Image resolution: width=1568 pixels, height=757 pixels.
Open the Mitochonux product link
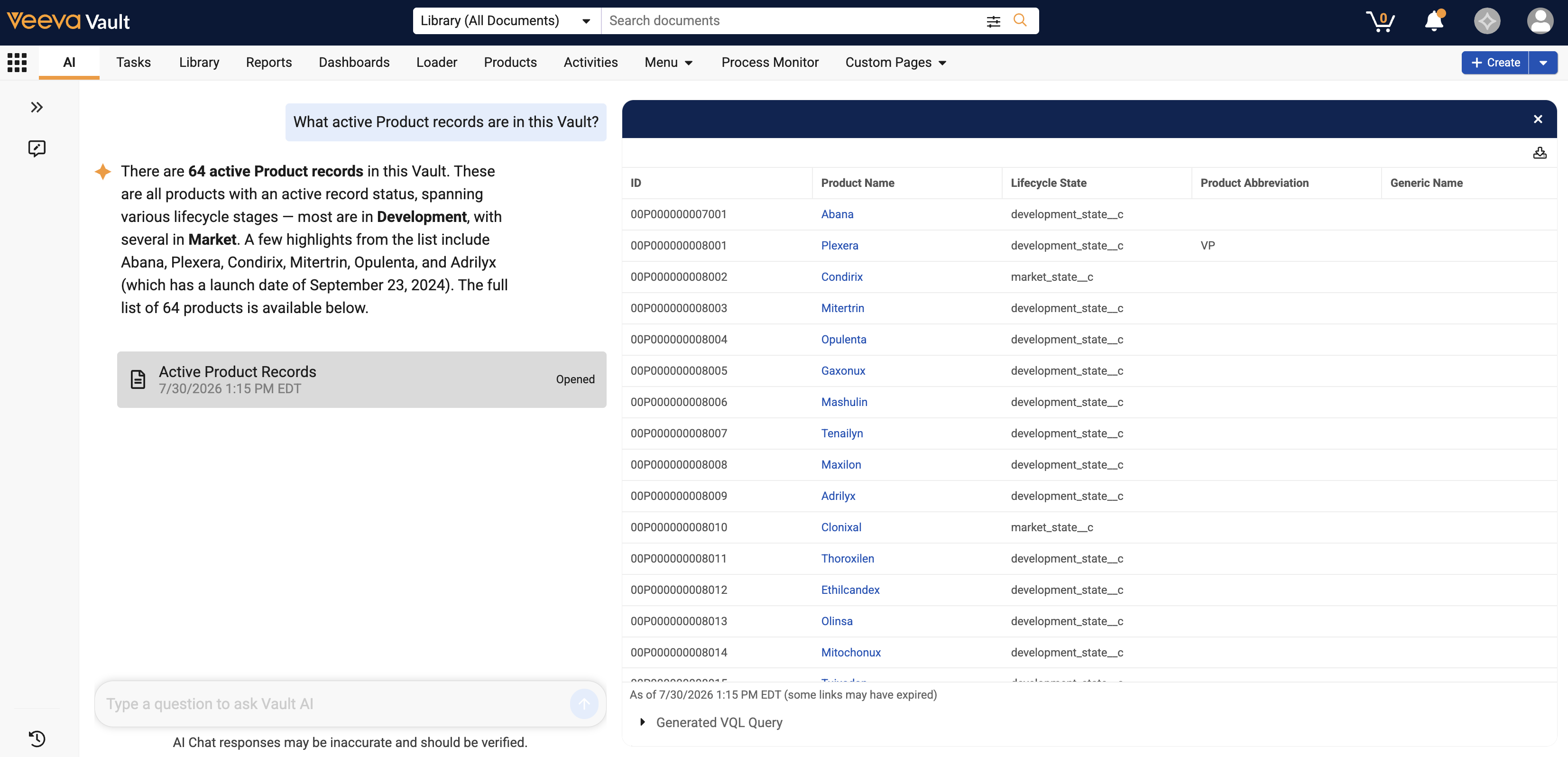[x=850, y=652]
